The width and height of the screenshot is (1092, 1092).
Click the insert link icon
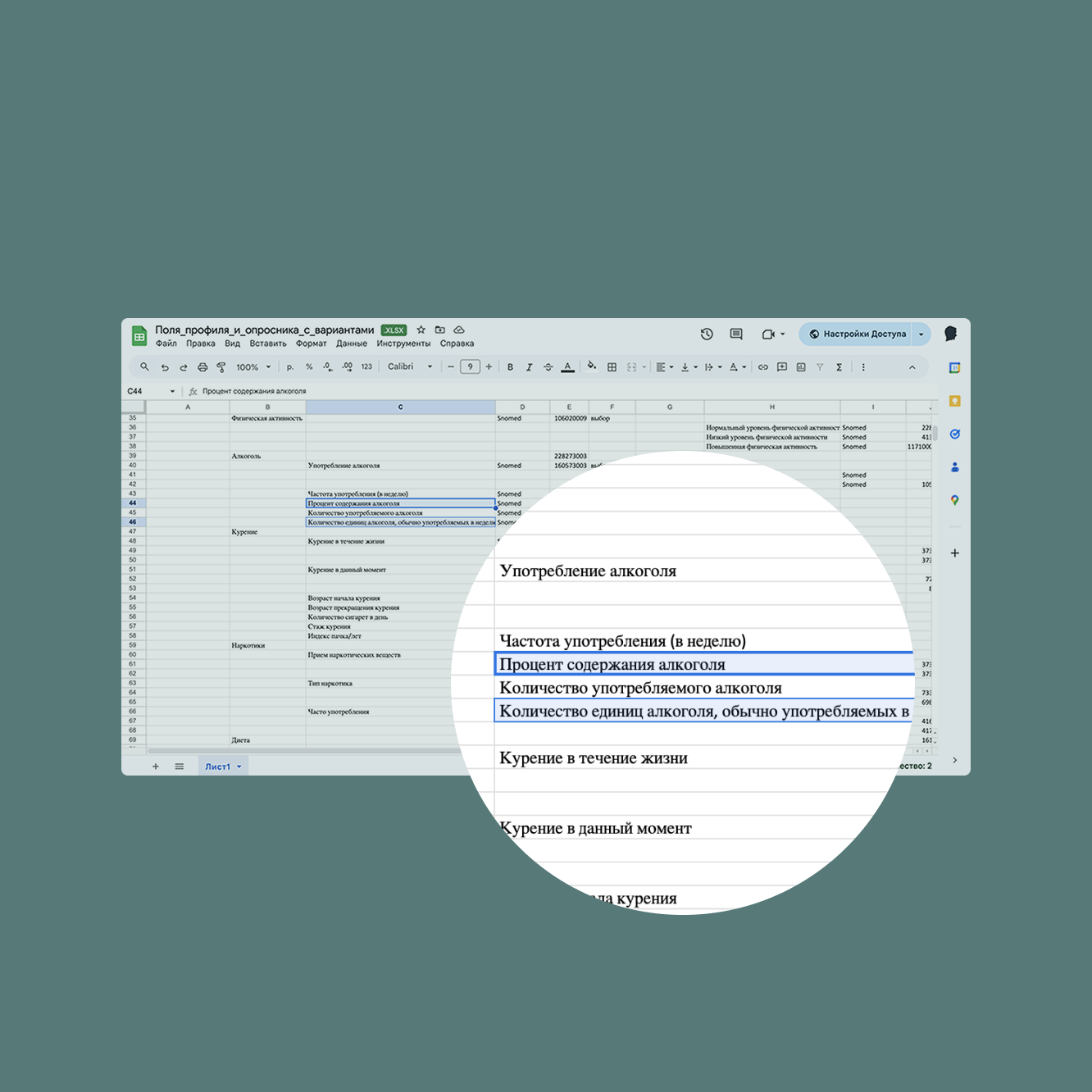tap(763, 367)
